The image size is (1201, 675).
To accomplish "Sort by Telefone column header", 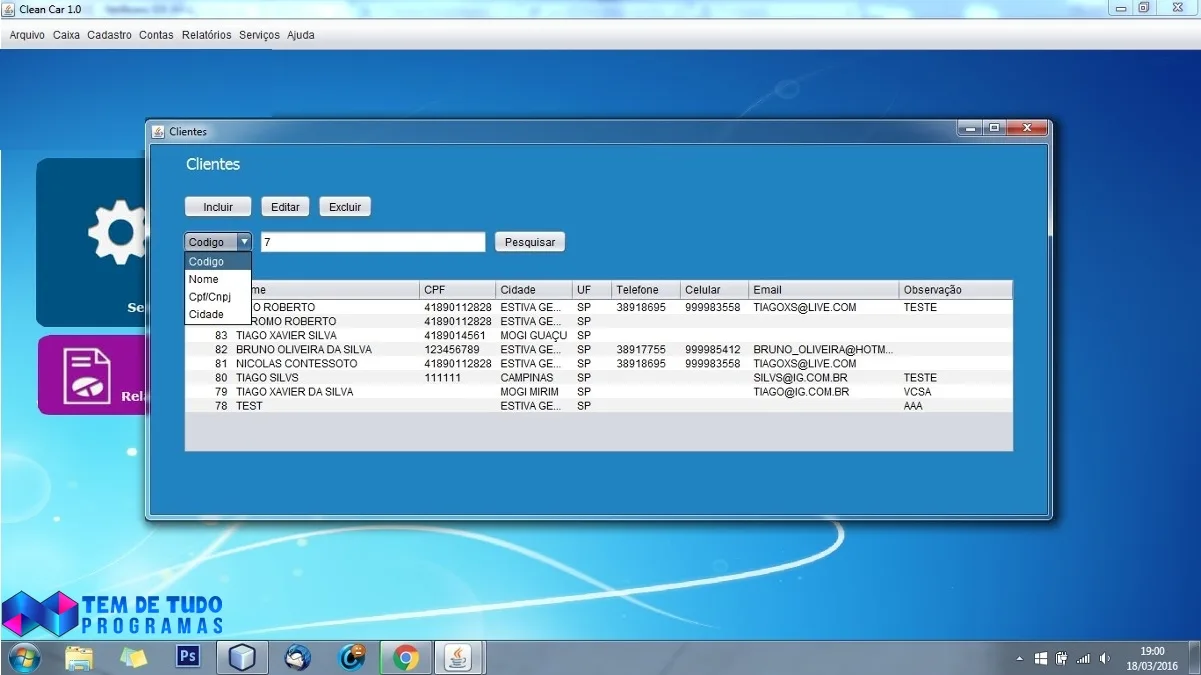I will (646, 290).
